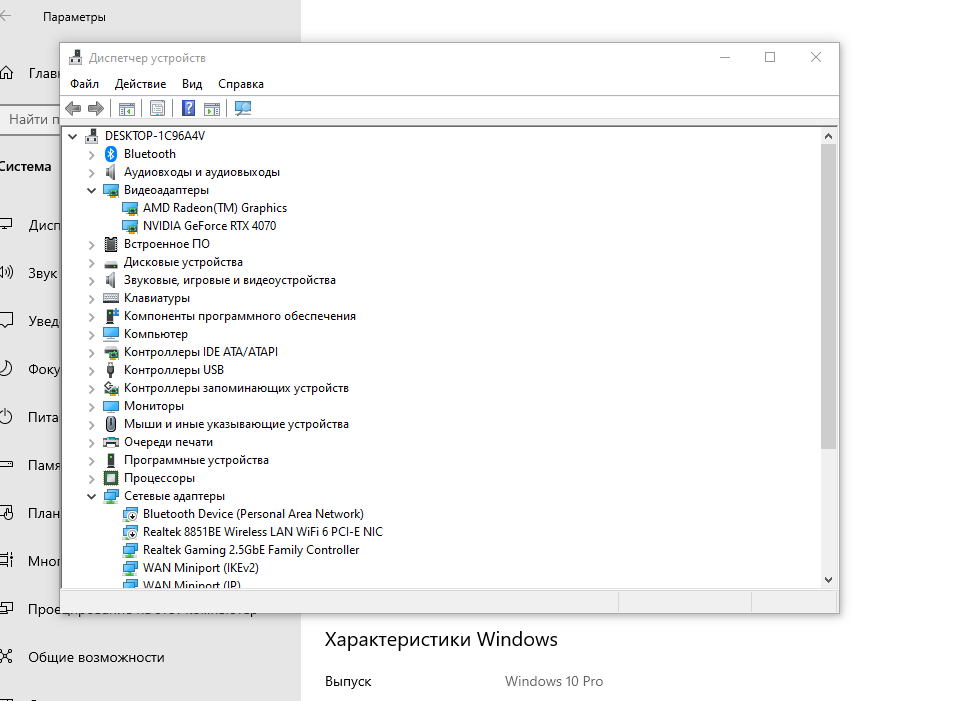Click the Forward arrow in Device Manager toolbar
This screenshot has width=971, height=701.
[96, 108]
